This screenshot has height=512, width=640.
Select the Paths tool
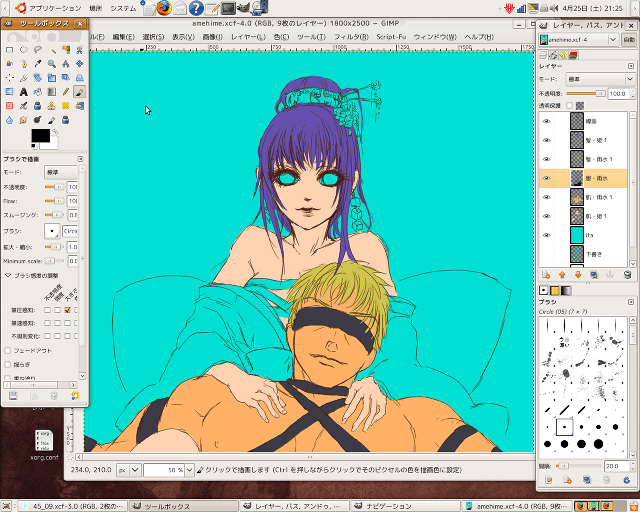click(24, 64)
